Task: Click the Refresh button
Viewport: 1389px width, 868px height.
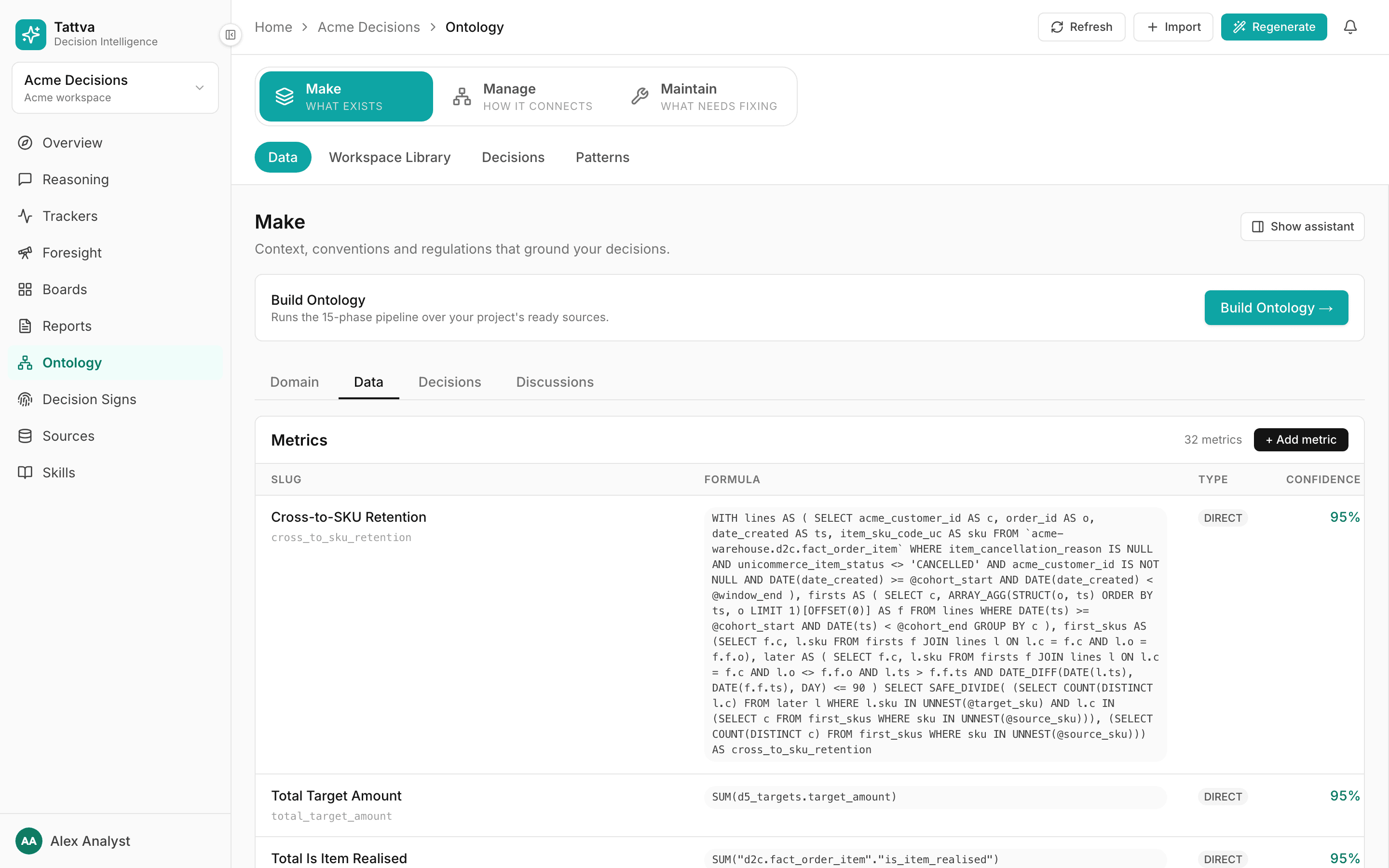Action: point(1081,27)
